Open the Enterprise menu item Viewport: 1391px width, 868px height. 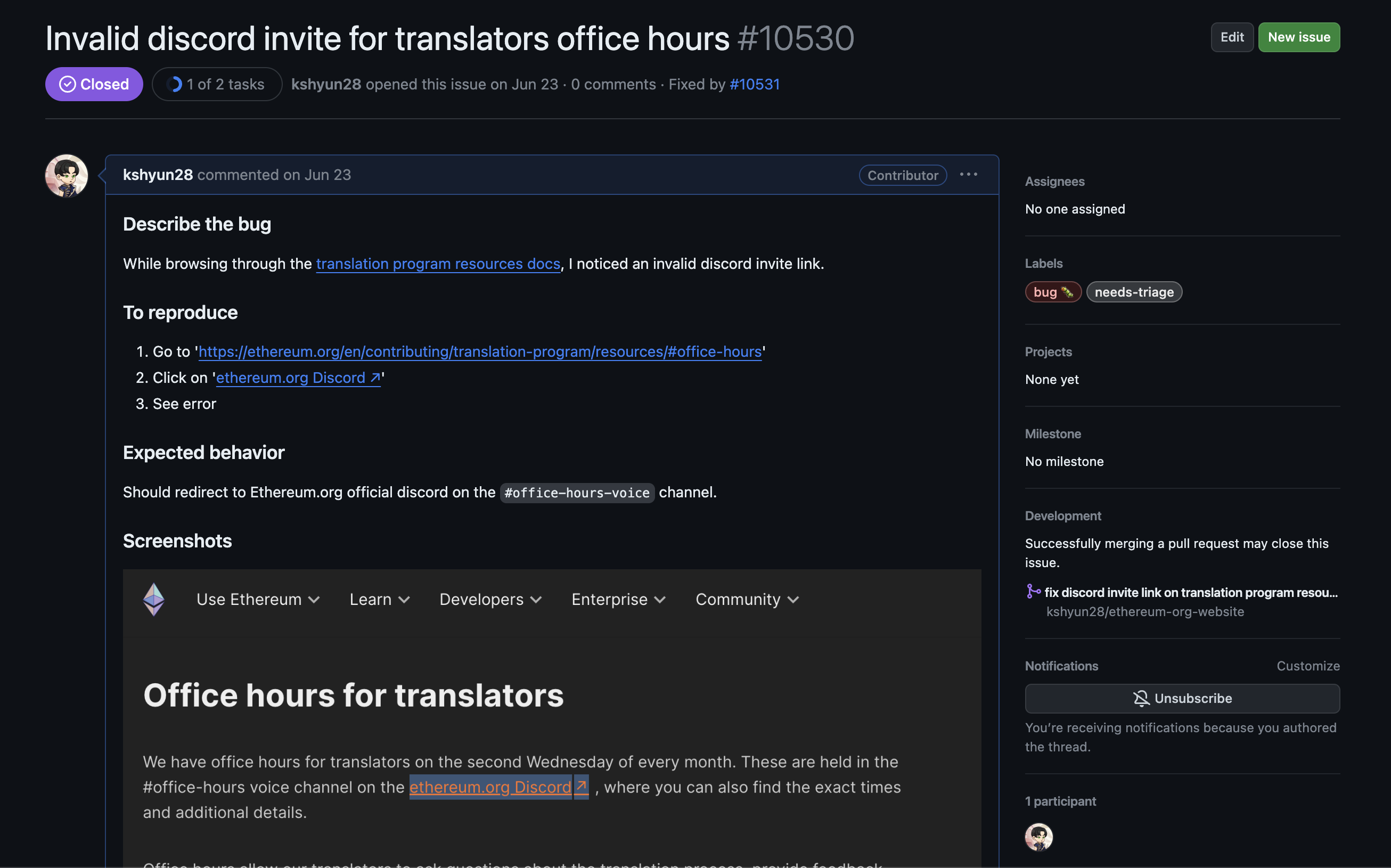point(618,599)
